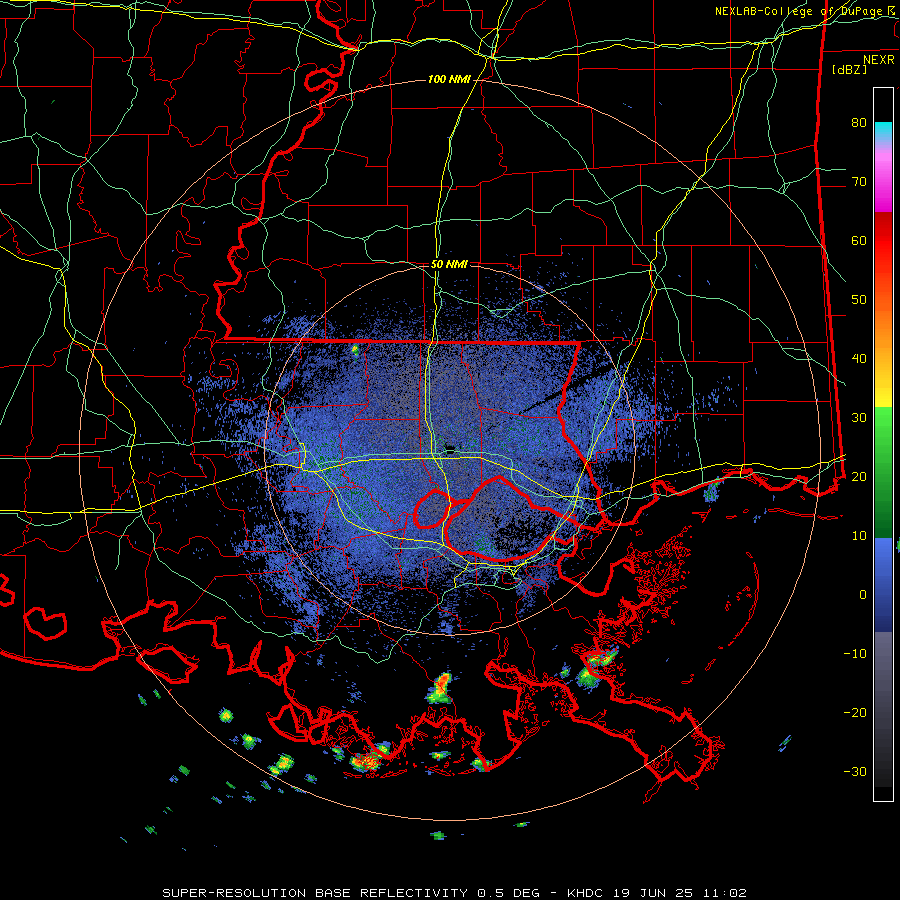Click the NEXR label above the legend

tap(878, 60)
